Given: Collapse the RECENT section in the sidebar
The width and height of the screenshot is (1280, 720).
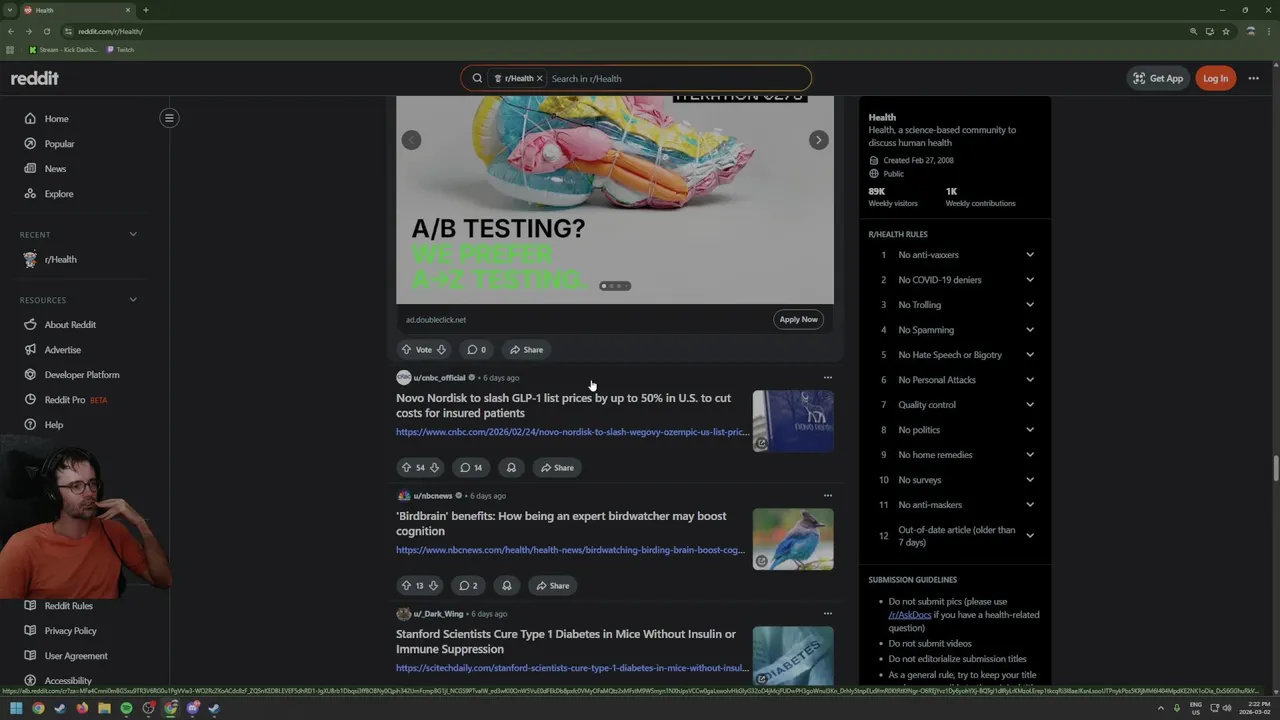Looking at the screenshot, I should [133, 234].
